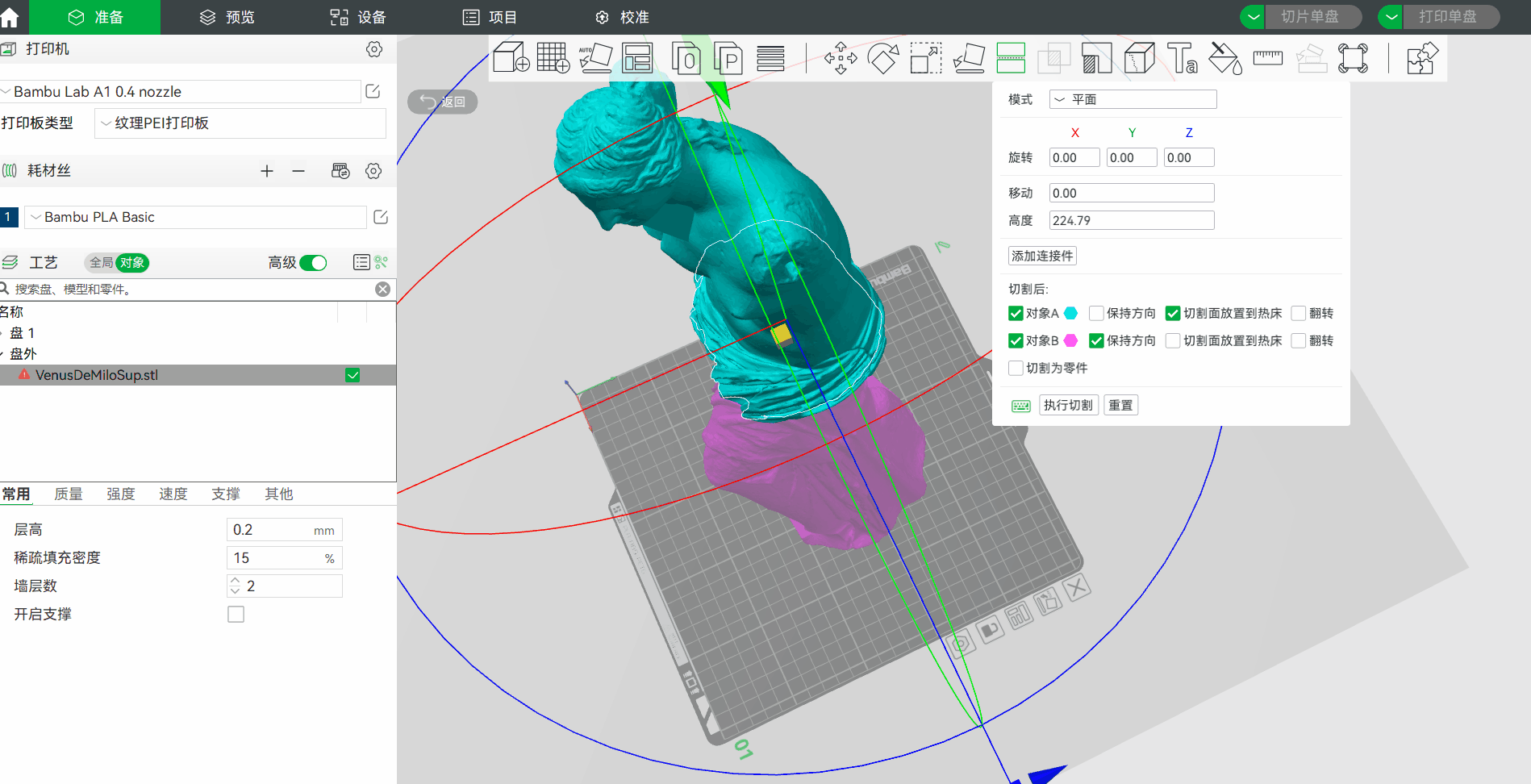This screenshot has width=1531, height=784.
Task: Select the Rotate tool
Action: pyautogui.click(x=883, y=58)
